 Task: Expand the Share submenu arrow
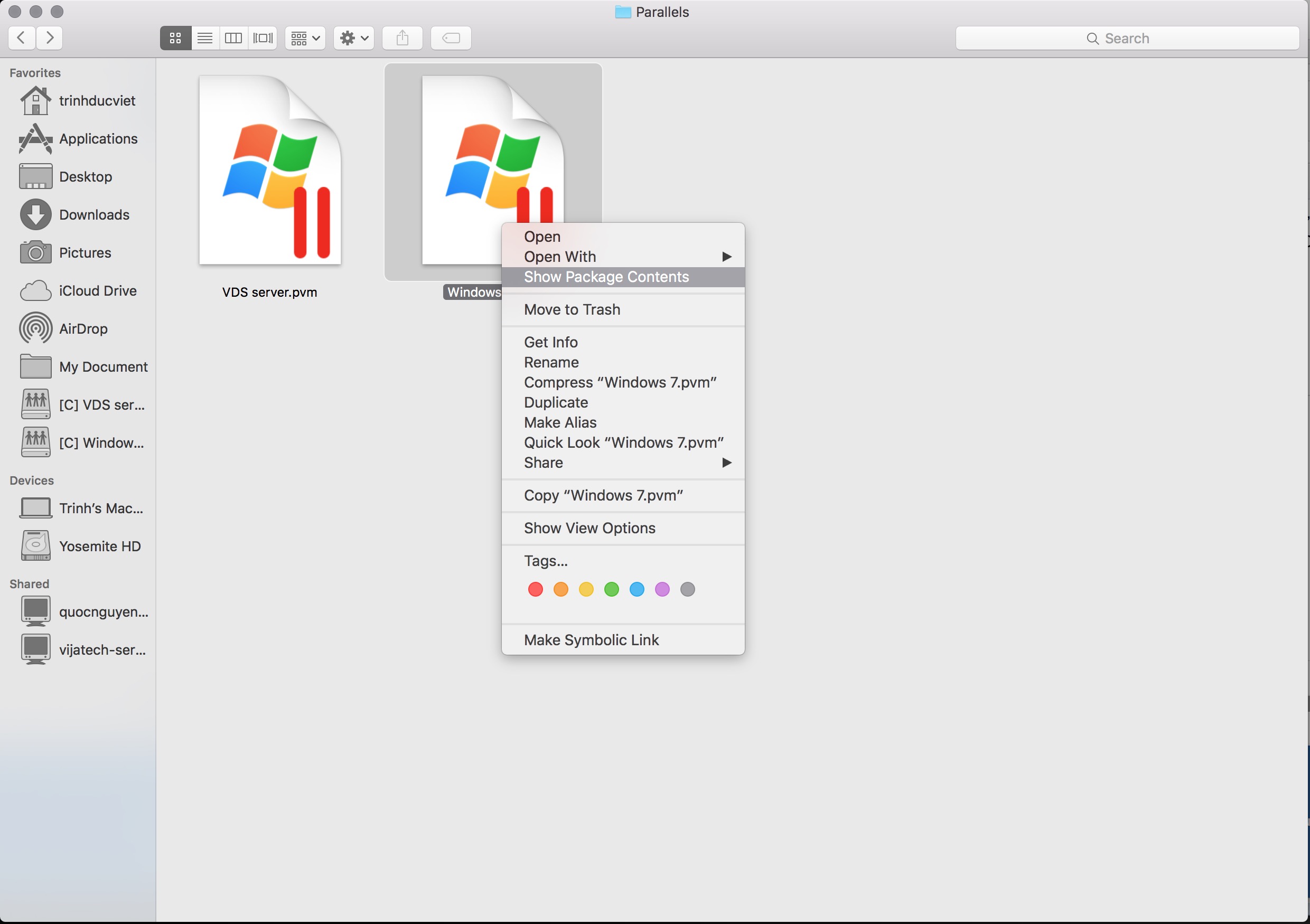[727, 462]
